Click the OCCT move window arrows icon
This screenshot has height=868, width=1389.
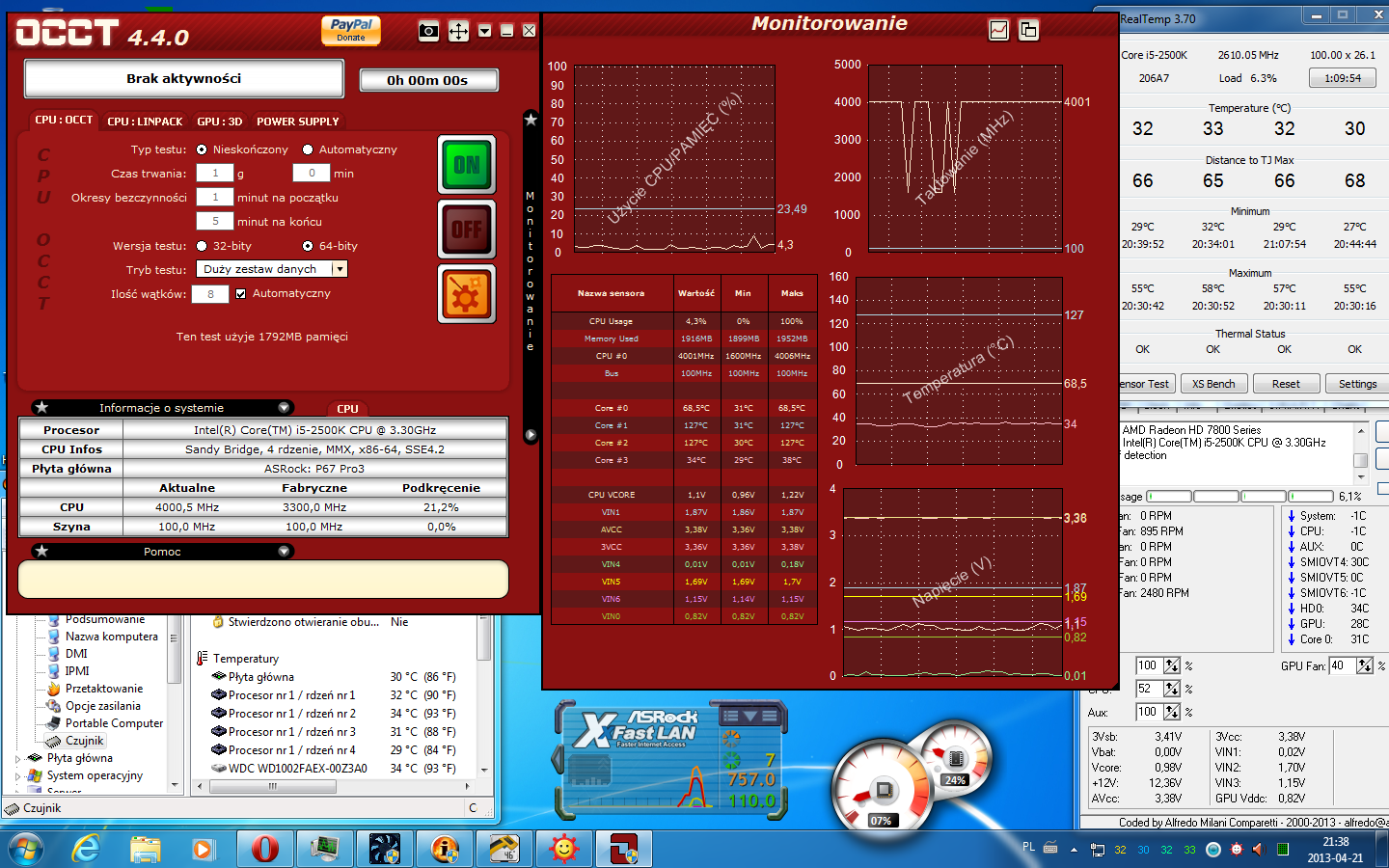[458, 31]
